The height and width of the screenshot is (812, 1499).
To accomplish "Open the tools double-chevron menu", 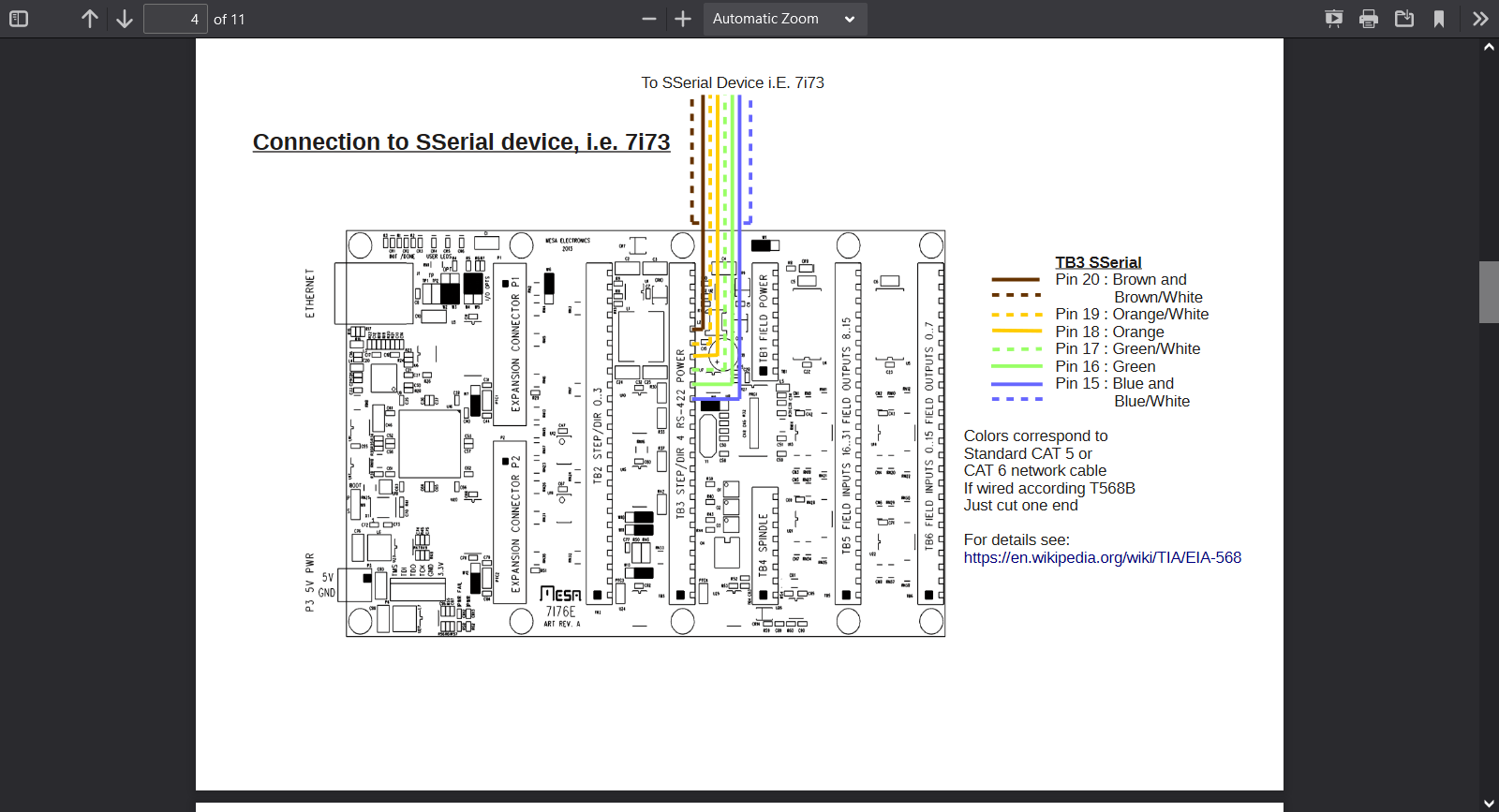I will tap(1480, 19).
